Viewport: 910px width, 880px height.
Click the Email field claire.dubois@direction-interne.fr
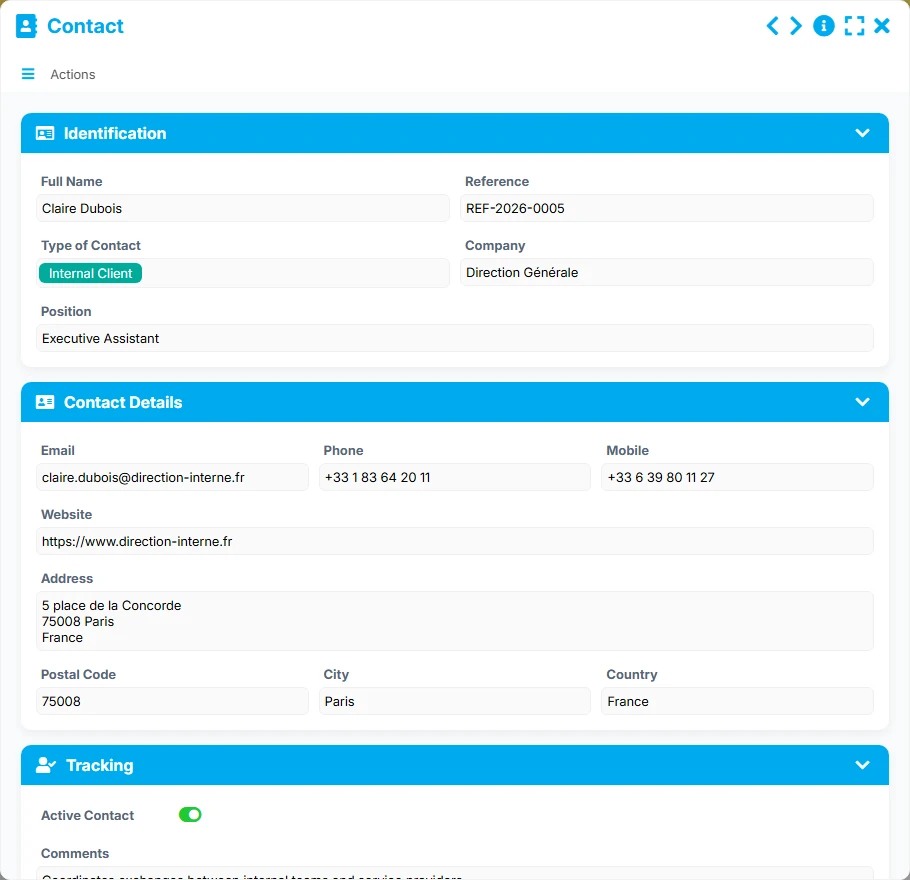pos(172,477)
